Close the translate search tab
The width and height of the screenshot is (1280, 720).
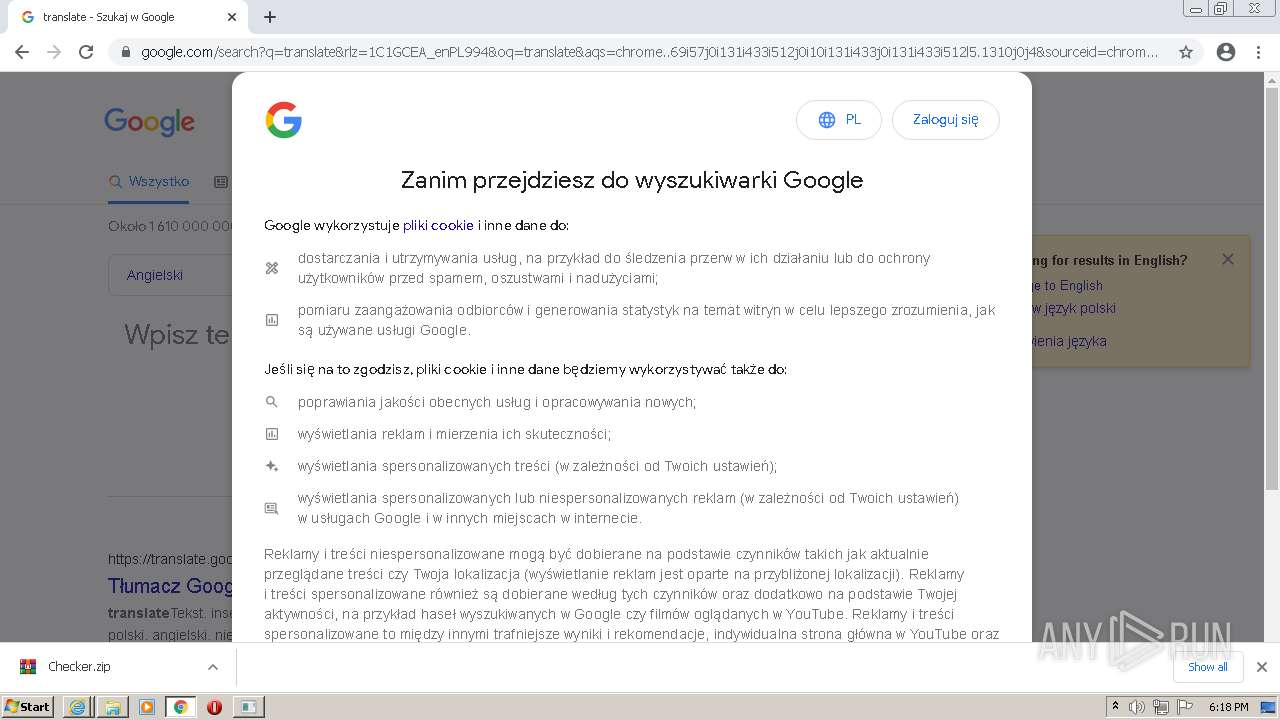(x=232, y=17)
